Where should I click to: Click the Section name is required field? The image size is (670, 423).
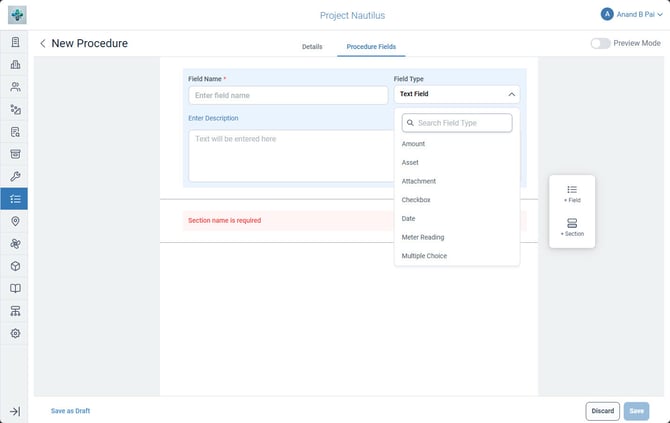point(355,220)
